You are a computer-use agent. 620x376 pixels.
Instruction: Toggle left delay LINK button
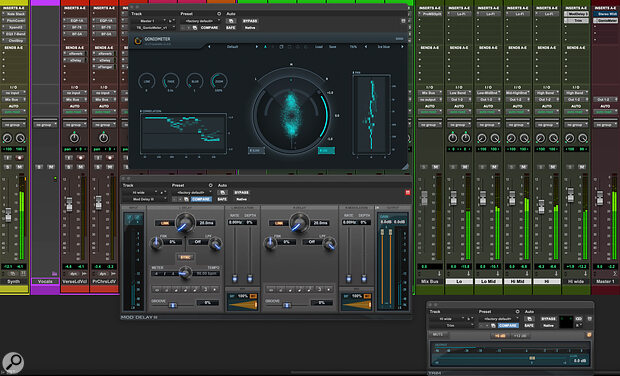tap(164, 223)
